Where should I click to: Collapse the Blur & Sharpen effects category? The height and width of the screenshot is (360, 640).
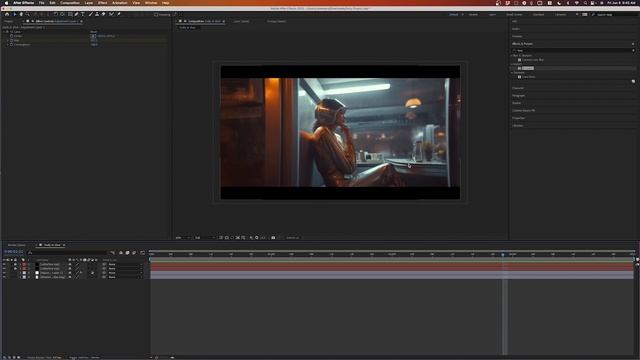pyautogui.click(x=512, y=56)
